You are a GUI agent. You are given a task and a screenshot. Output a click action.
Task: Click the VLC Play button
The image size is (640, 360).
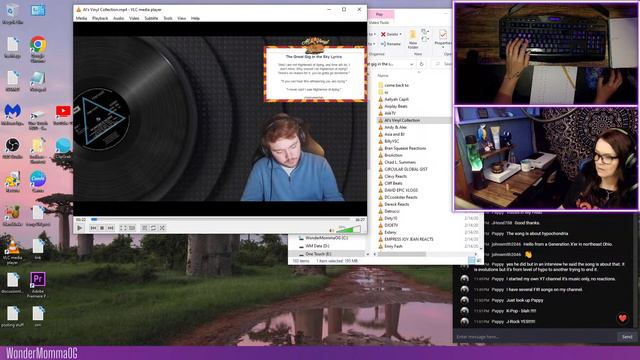(x=80, y=228)
